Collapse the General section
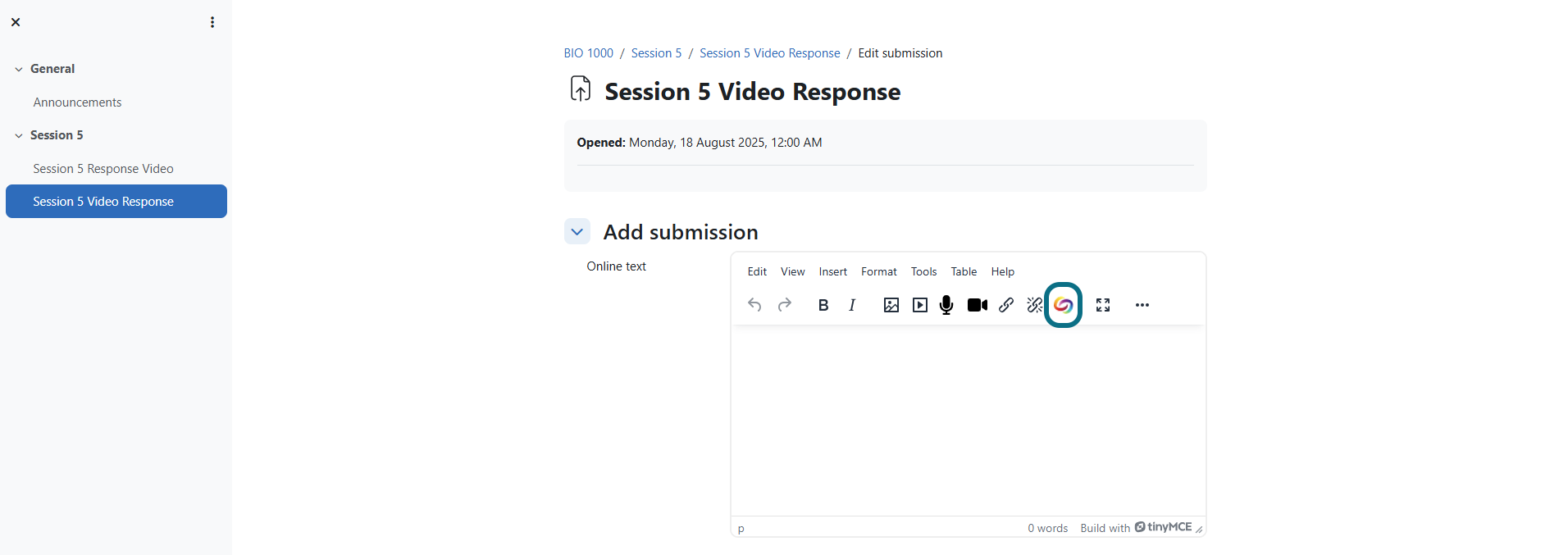The image size is (1568, 555). 18,70
